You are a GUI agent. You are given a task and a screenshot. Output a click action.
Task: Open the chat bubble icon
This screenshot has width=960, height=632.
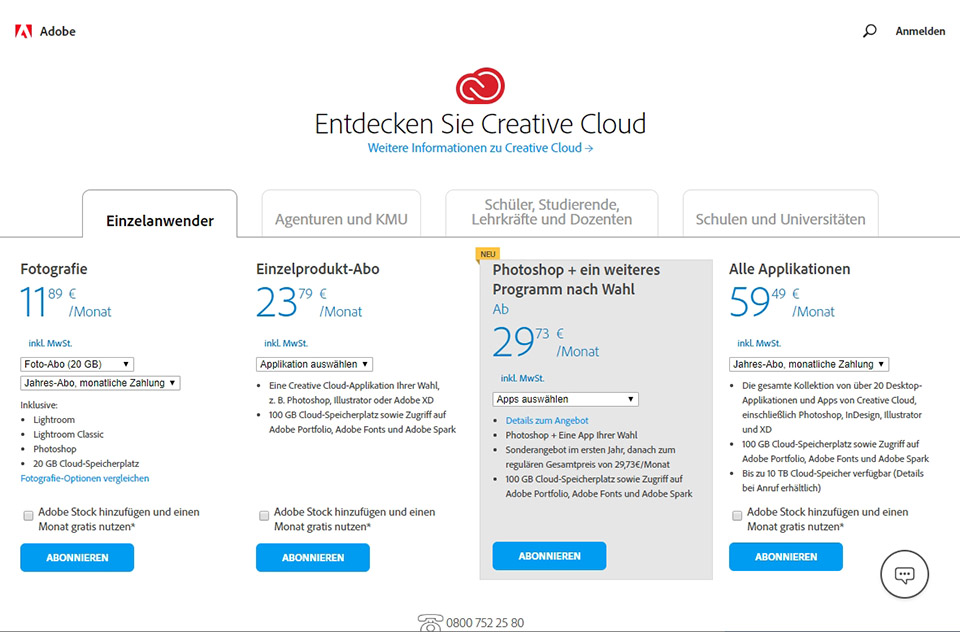coord(904,575)
